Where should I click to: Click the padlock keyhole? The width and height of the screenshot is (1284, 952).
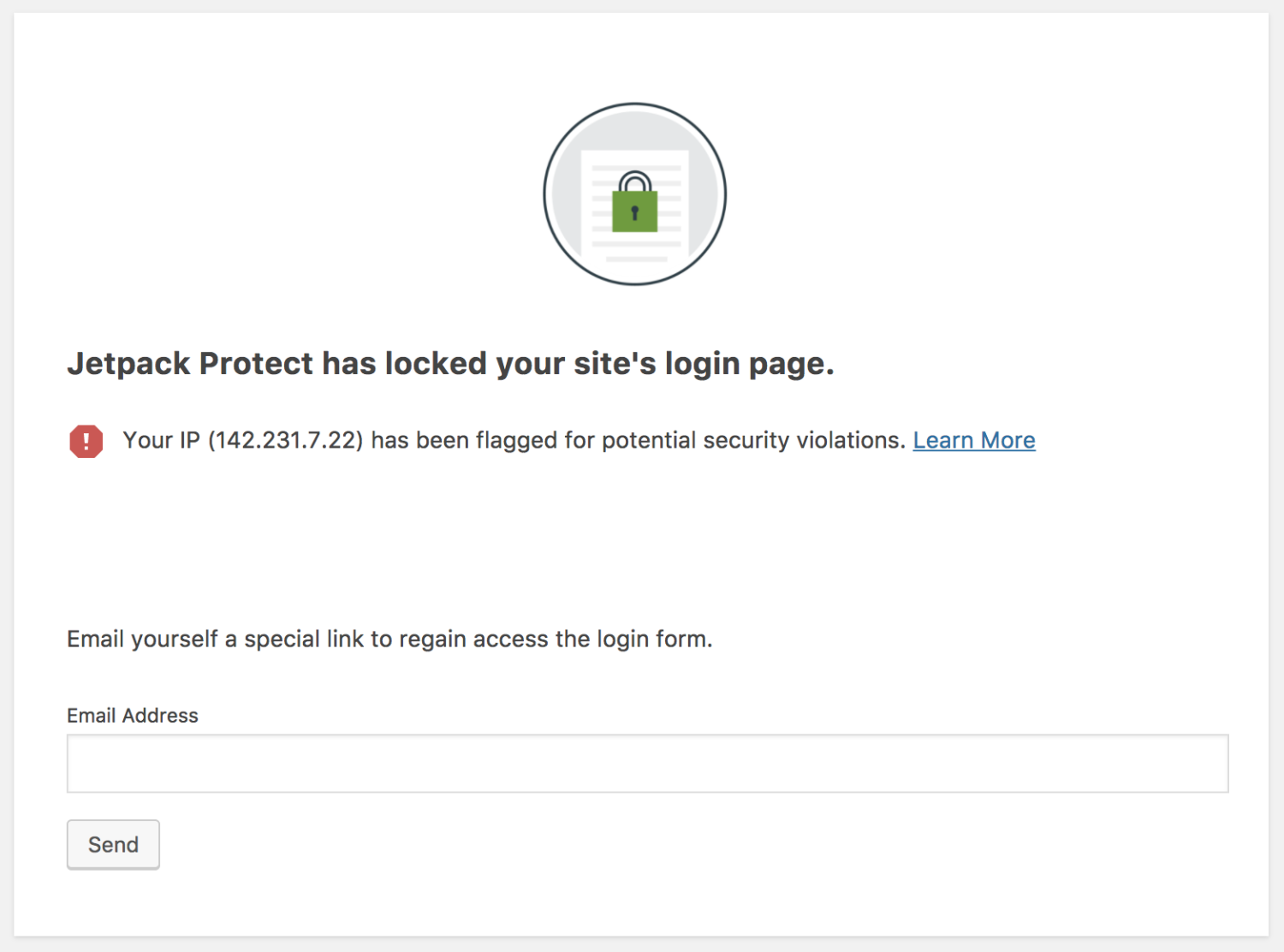(634, 212)
